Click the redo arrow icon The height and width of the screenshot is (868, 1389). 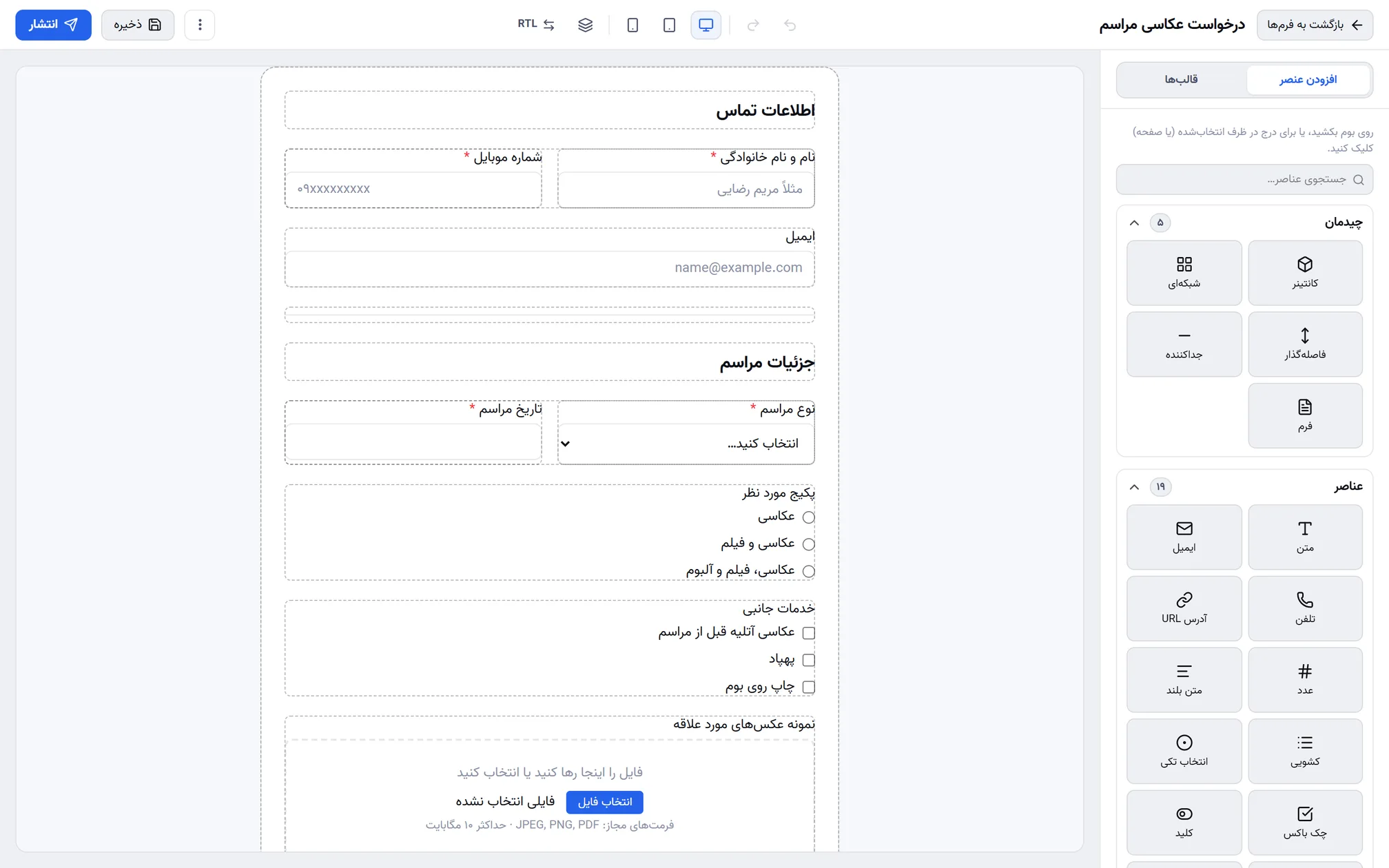tap(753, 25)
